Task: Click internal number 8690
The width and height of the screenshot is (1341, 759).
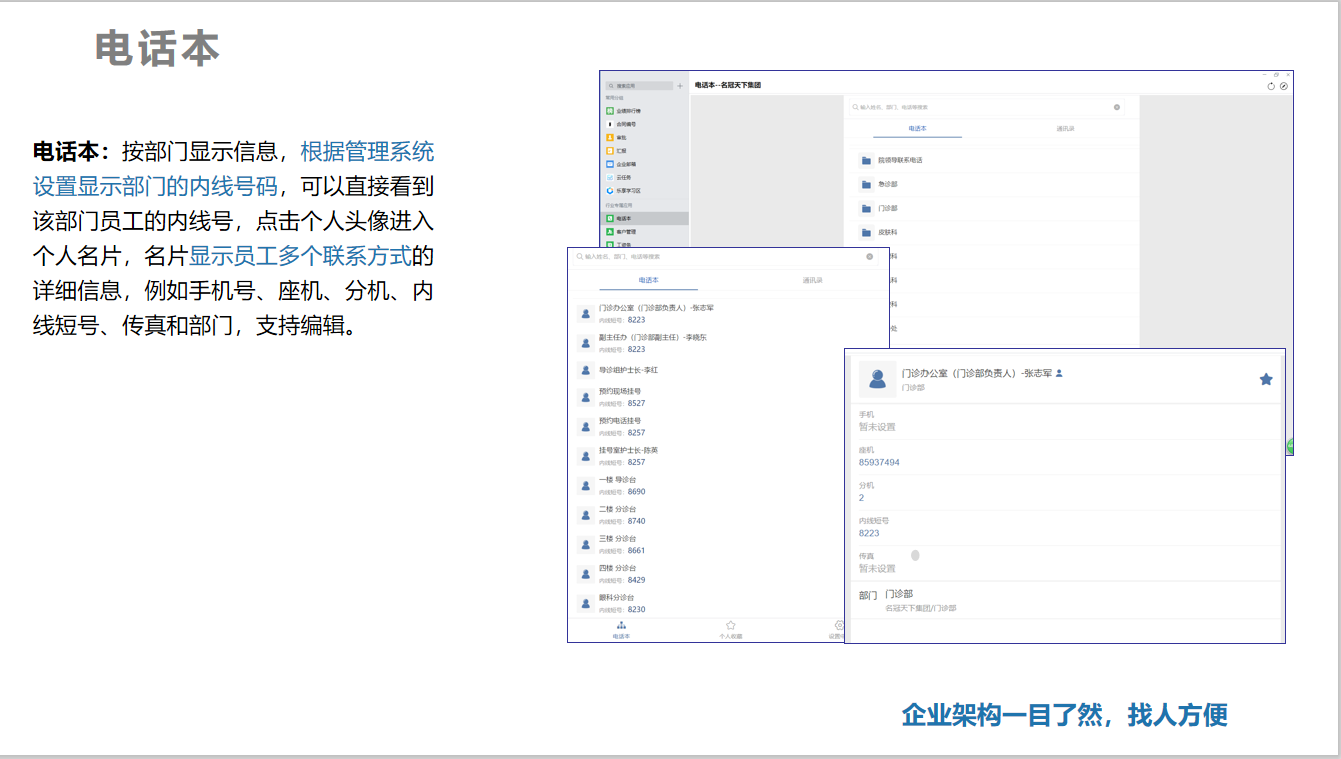Action: pyautogui.click(x=636, y=491)
